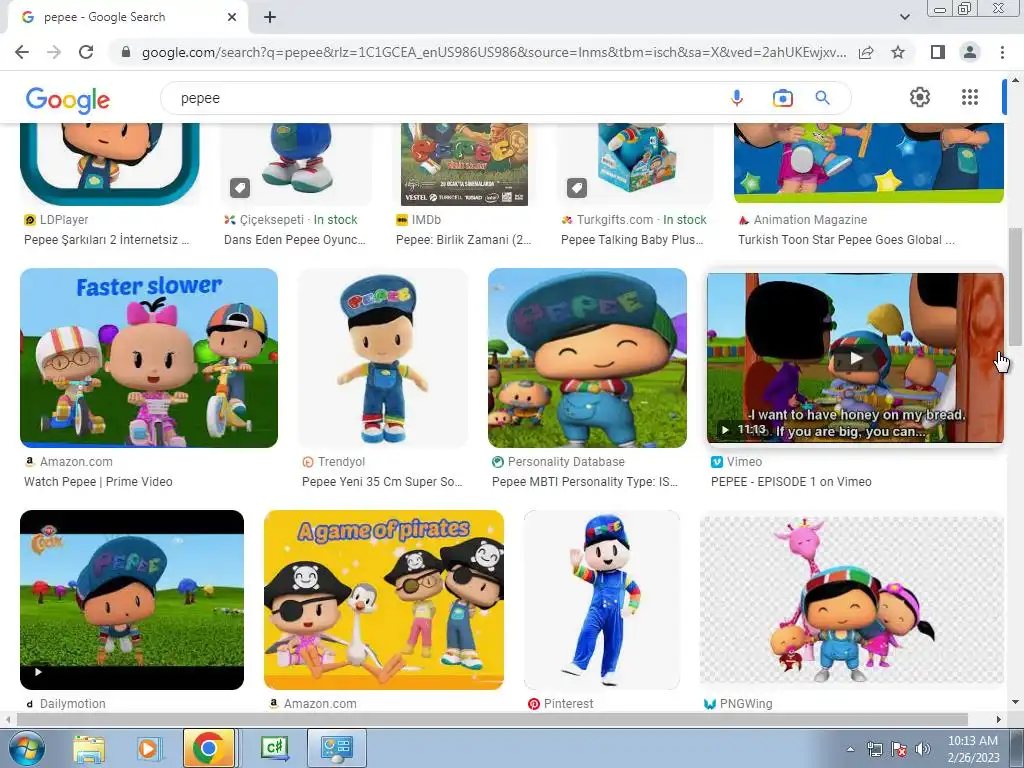Open the Dailymotion Pepee video thumbnail
Image resolution: width=1024 pixels, height=768 pixels.
pyautogui.click(x=132, y=600)
